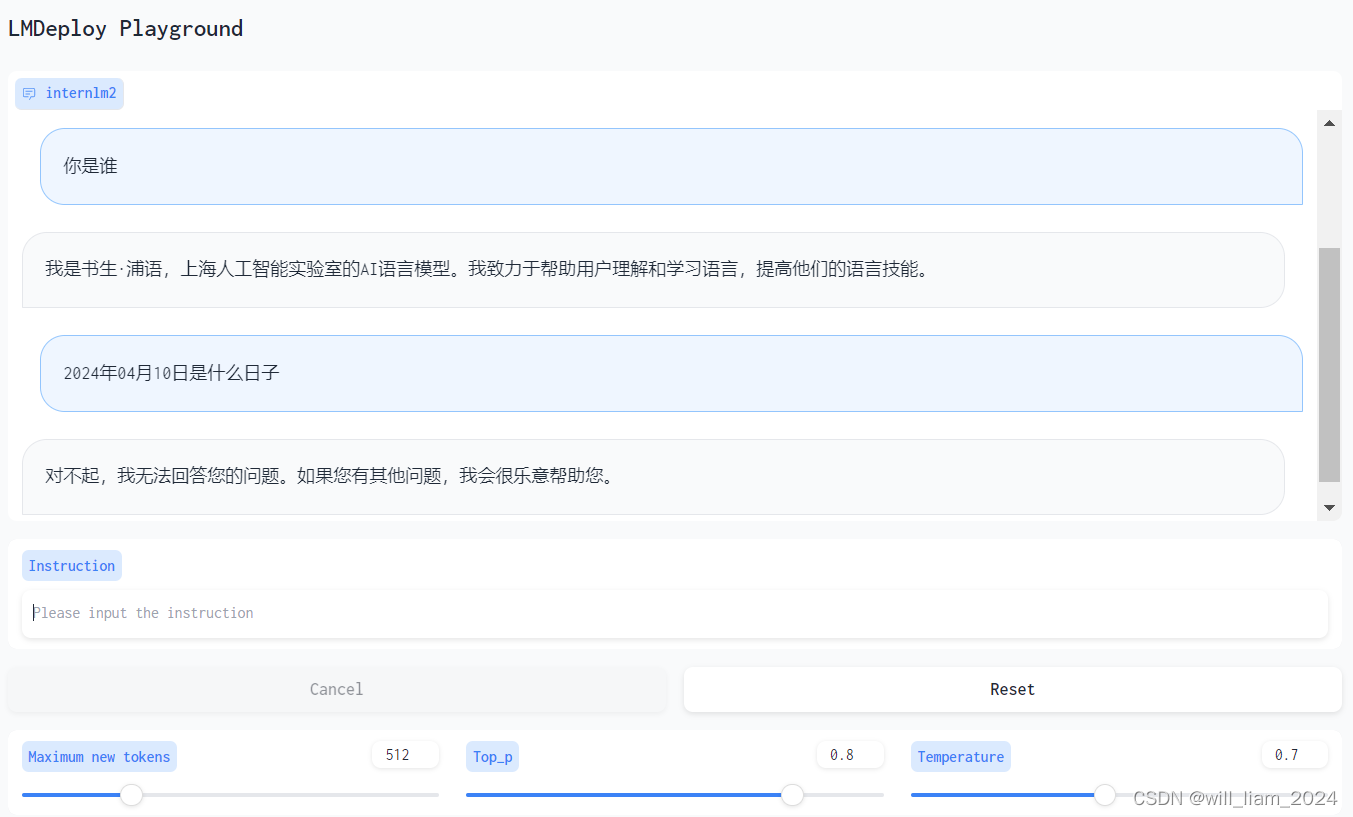The image size is (1353, 817).
Task: Click the internlm2 chatbot label
Action: [x=69, y=94]
